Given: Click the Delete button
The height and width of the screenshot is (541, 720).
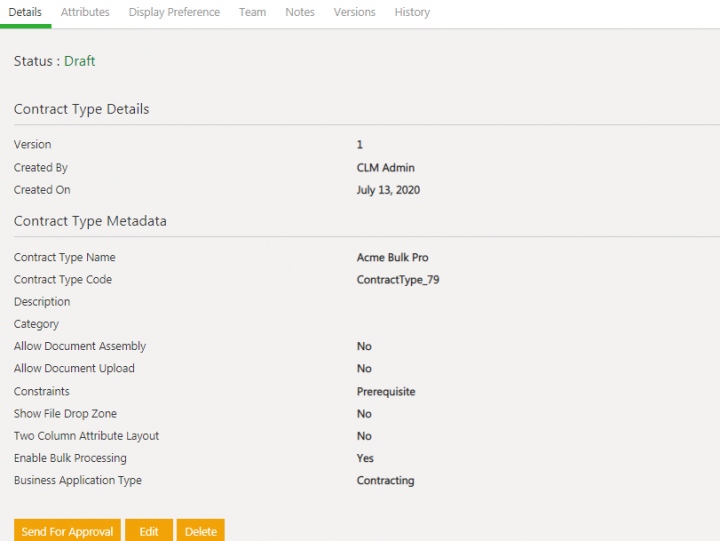Looking at the screenshot, I should pos(201,530).
